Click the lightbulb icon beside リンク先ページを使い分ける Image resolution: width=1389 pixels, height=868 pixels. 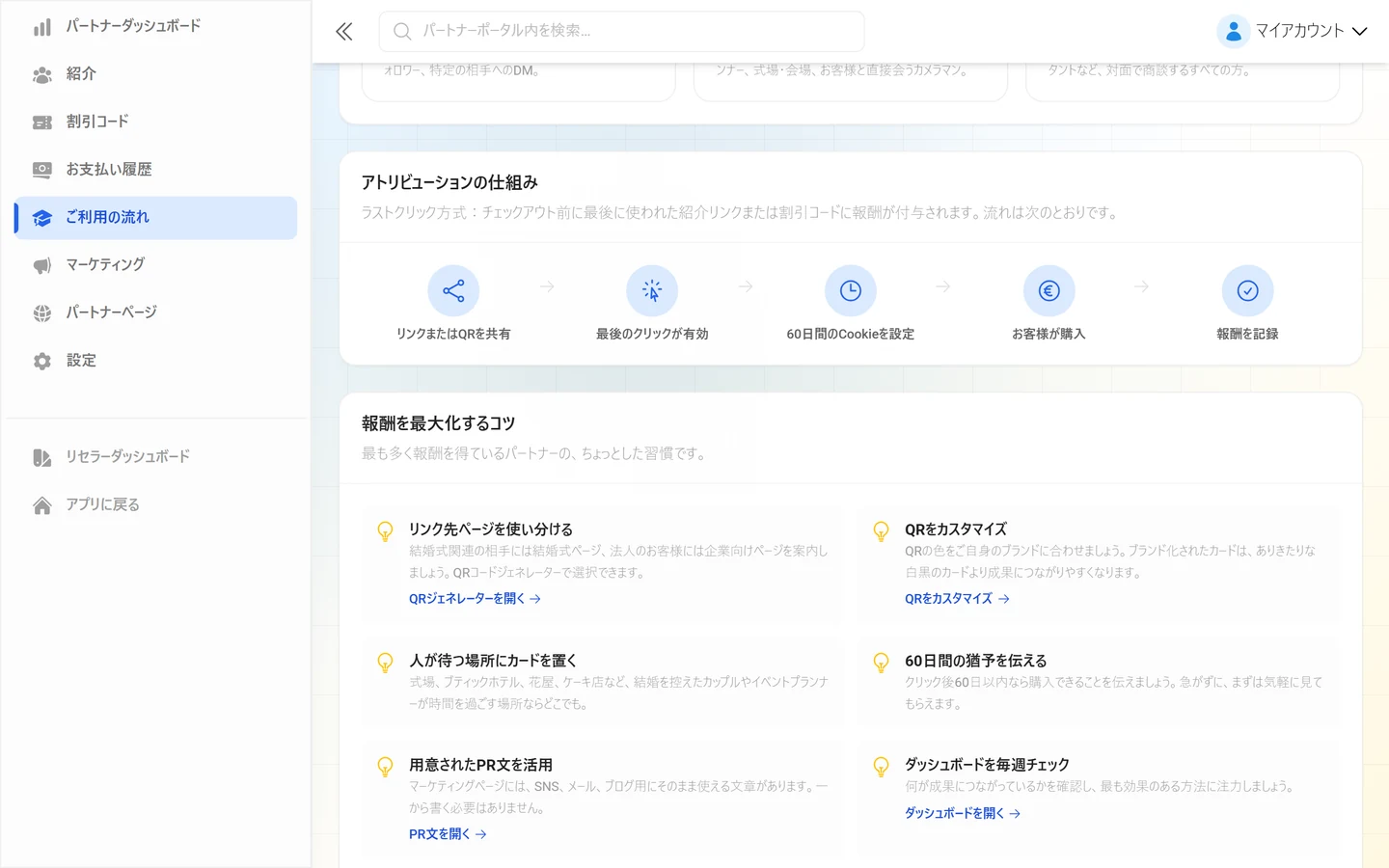pyautogui.click(x=385, y=531)
